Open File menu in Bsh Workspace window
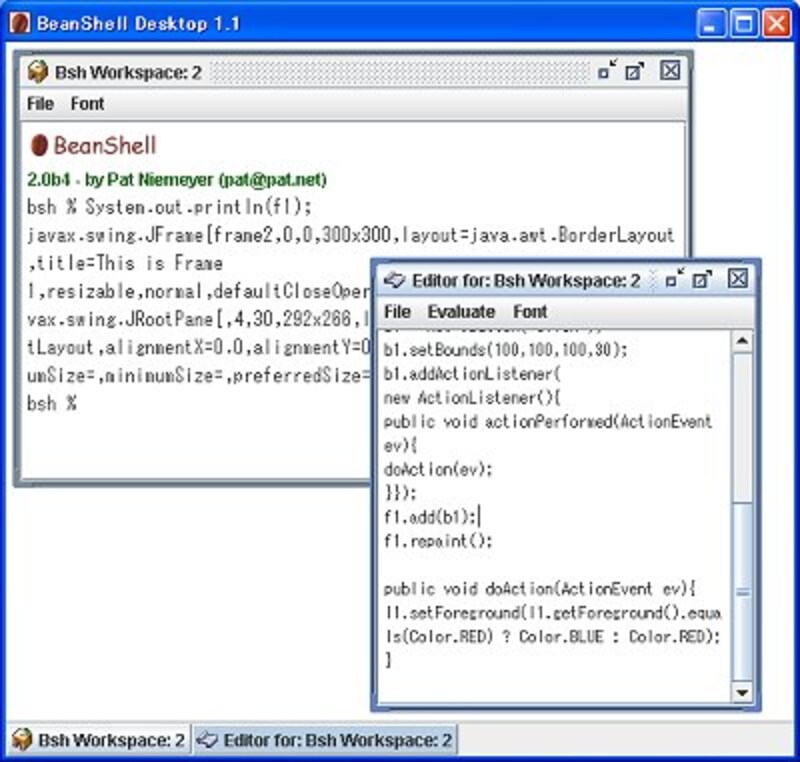 [x=40, y=104]
